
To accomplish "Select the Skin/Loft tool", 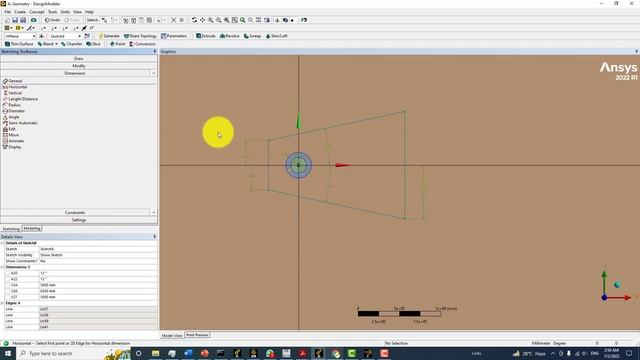I will (x=277, y=36).
